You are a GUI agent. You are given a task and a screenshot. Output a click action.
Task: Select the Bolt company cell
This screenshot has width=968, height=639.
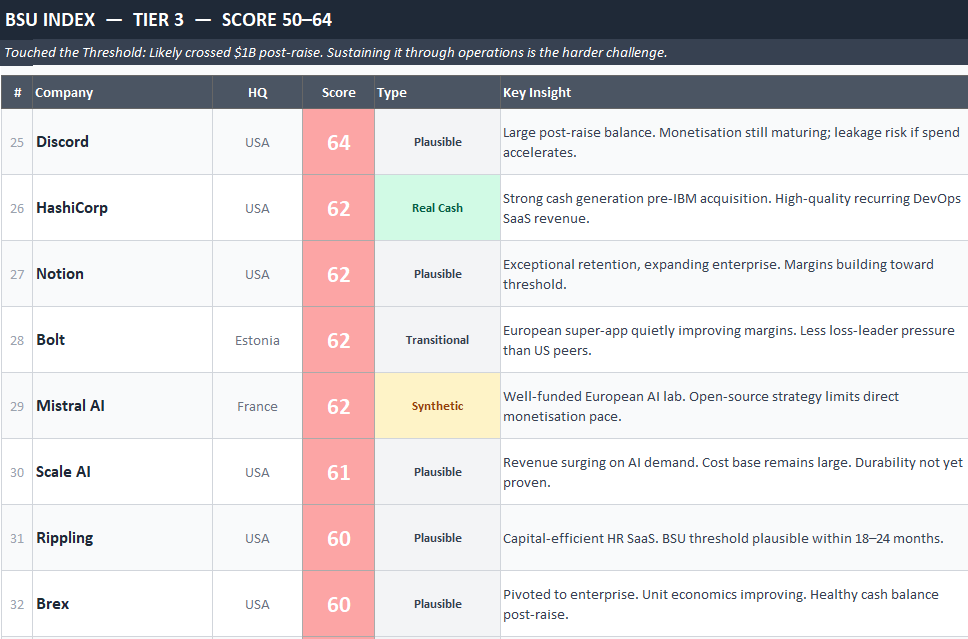(122, 340)
